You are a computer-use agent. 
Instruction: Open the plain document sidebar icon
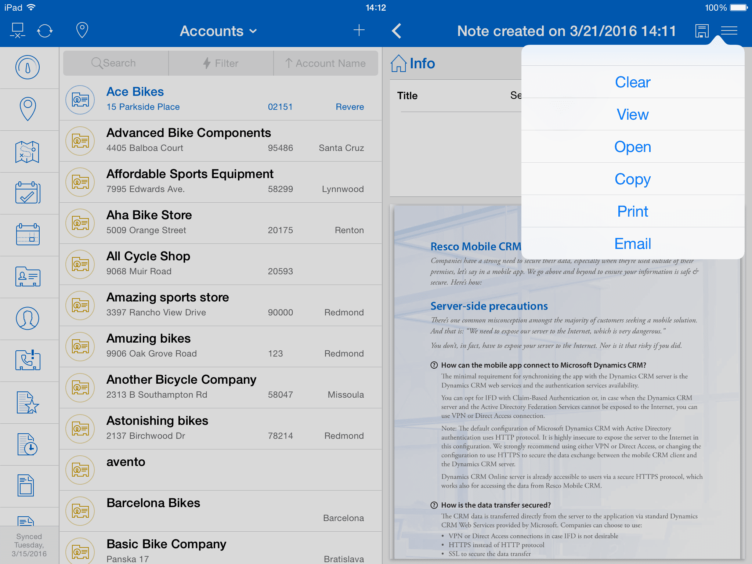pyautogui.click(x=26, y=485)
